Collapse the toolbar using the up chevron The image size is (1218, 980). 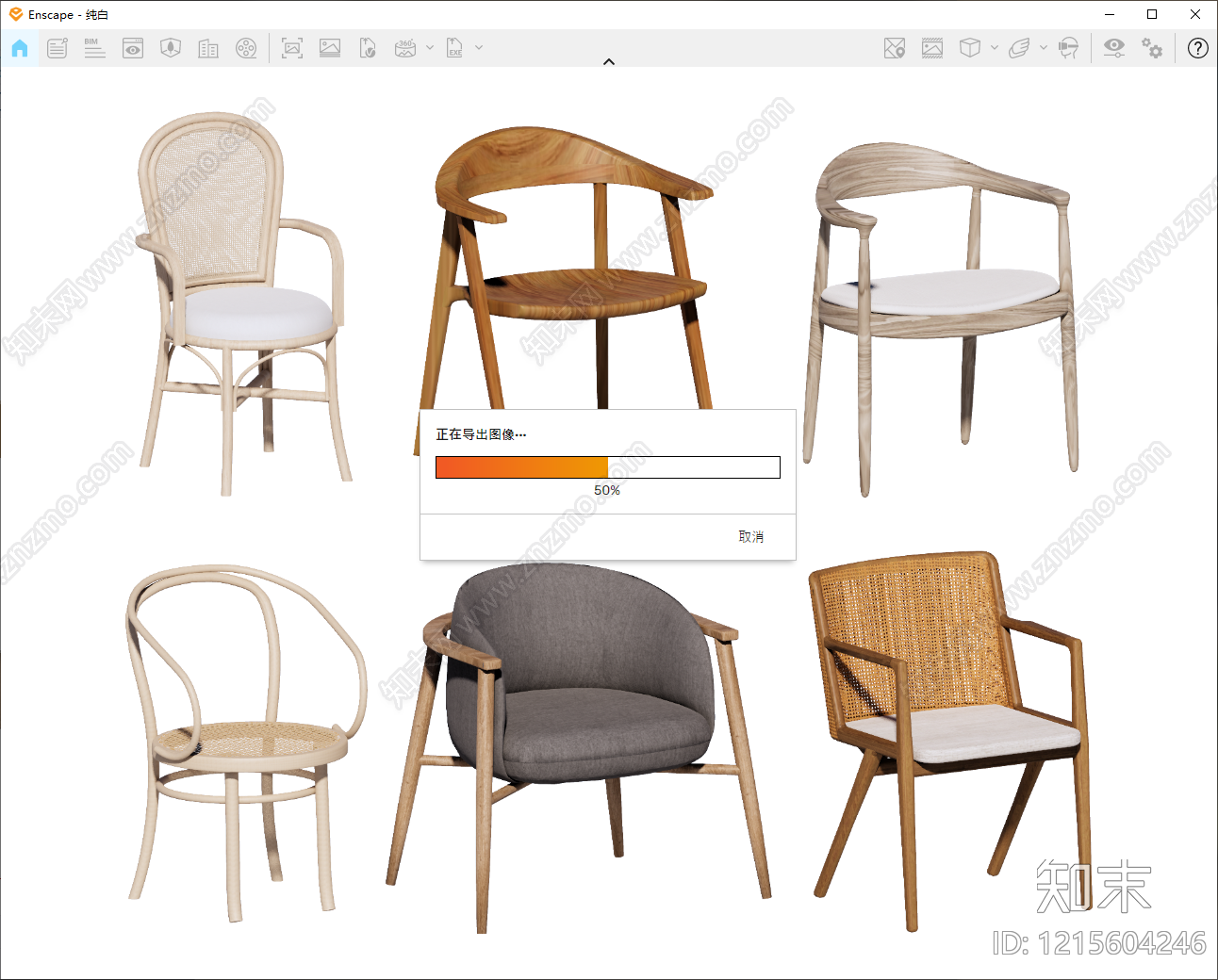pos(609,61)
